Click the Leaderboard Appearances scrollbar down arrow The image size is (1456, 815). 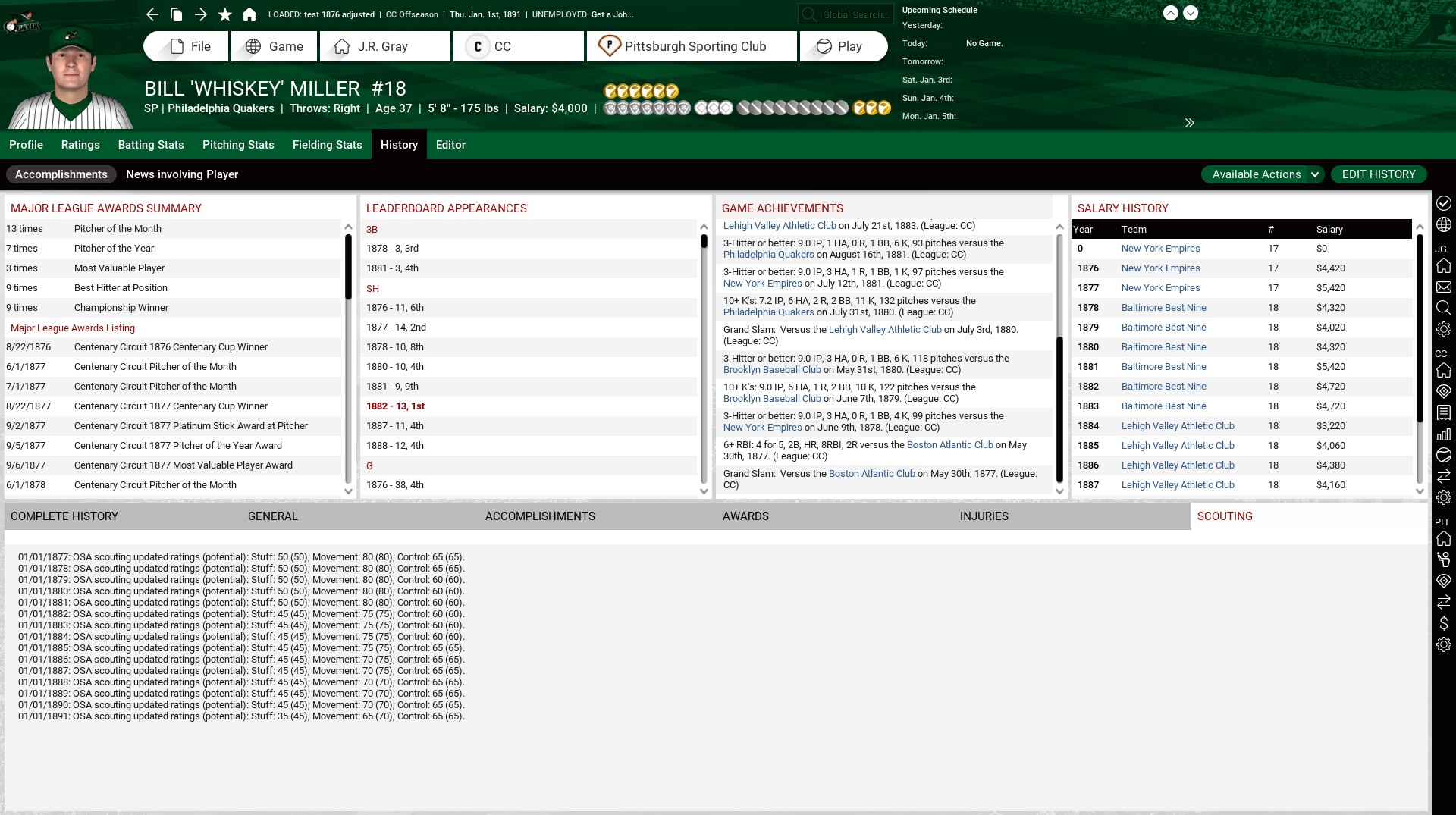(x=704, y=491)
